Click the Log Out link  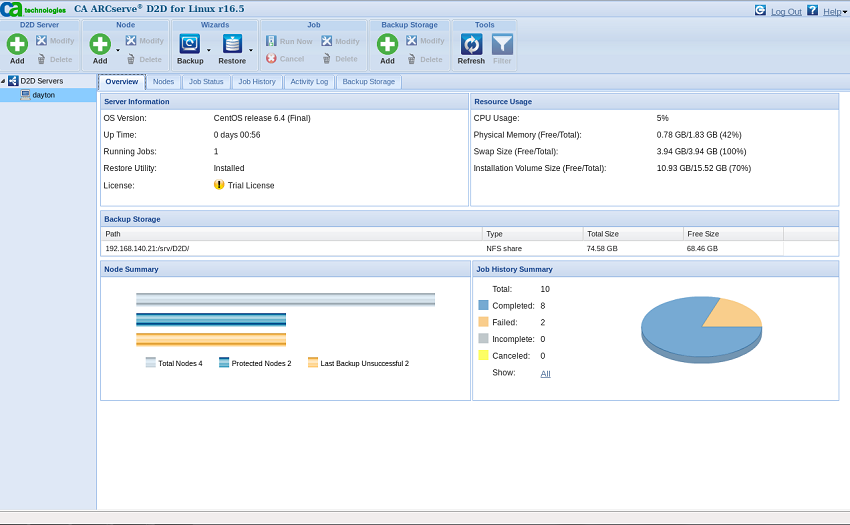pyautogui.click(x=786, y=11)
